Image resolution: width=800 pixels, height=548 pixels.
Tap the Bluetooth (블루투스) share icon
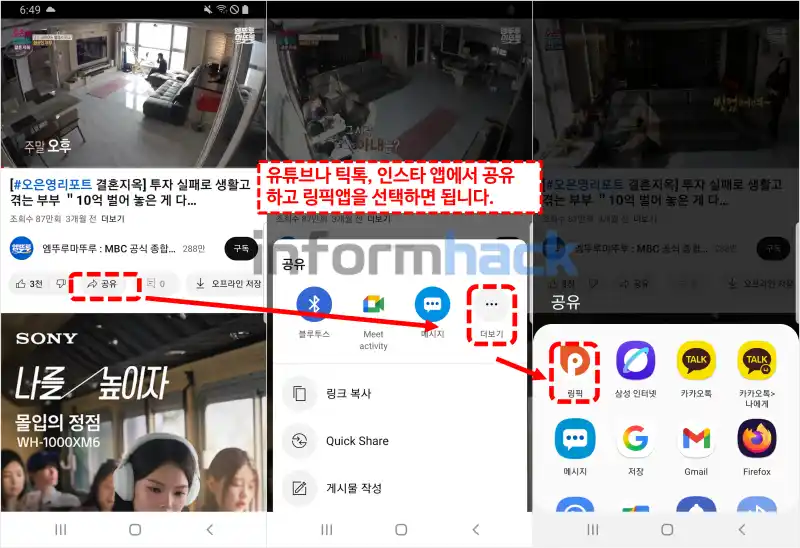point(315,303)
